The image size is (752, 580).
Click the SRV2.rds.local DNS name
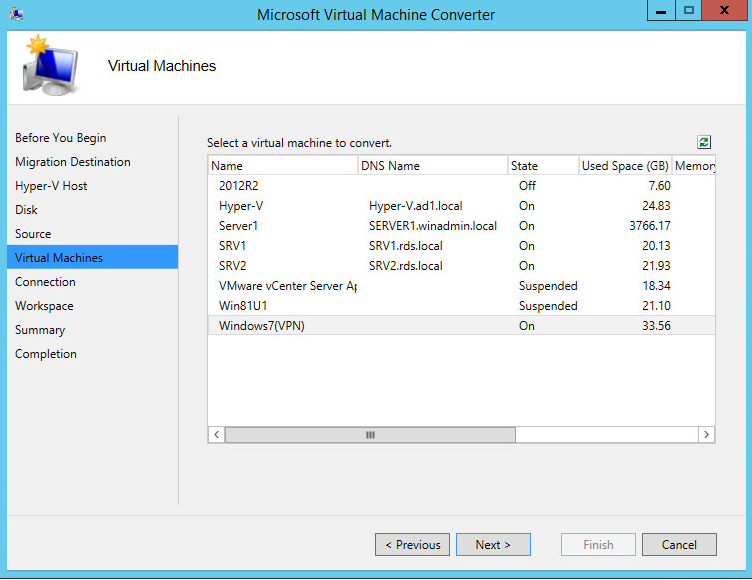(x=405, y=266)
